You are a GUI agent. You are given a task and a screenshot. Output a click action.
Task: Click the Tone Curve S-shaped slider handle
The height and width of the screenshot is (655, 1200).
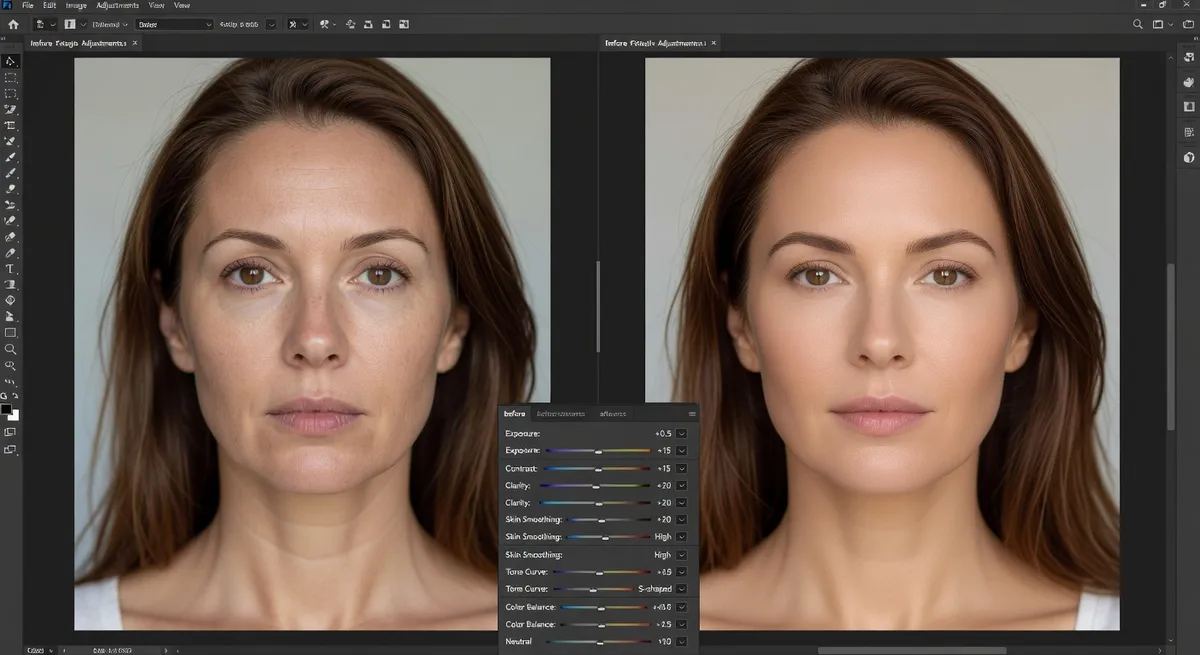593,589
